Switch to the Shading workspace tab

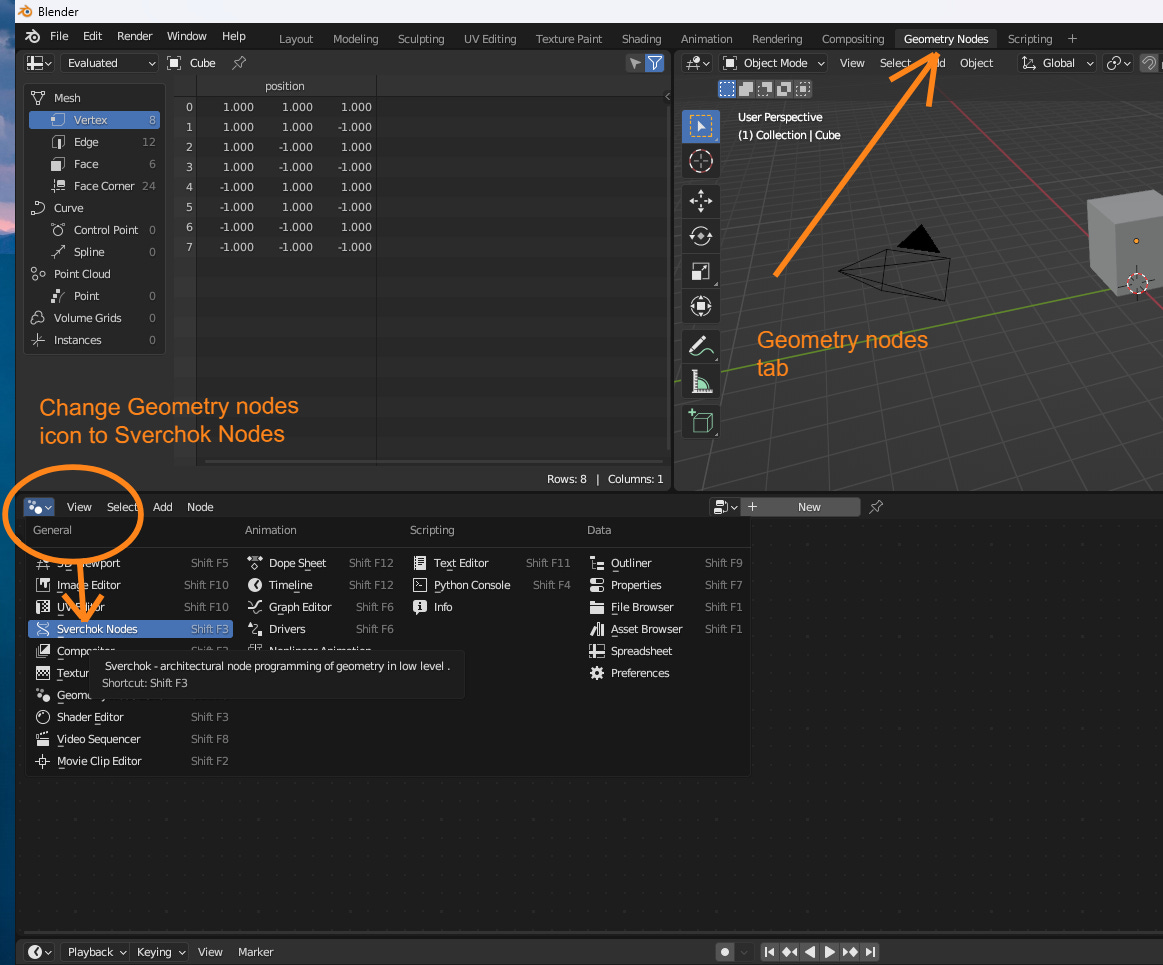coord(641,39)
